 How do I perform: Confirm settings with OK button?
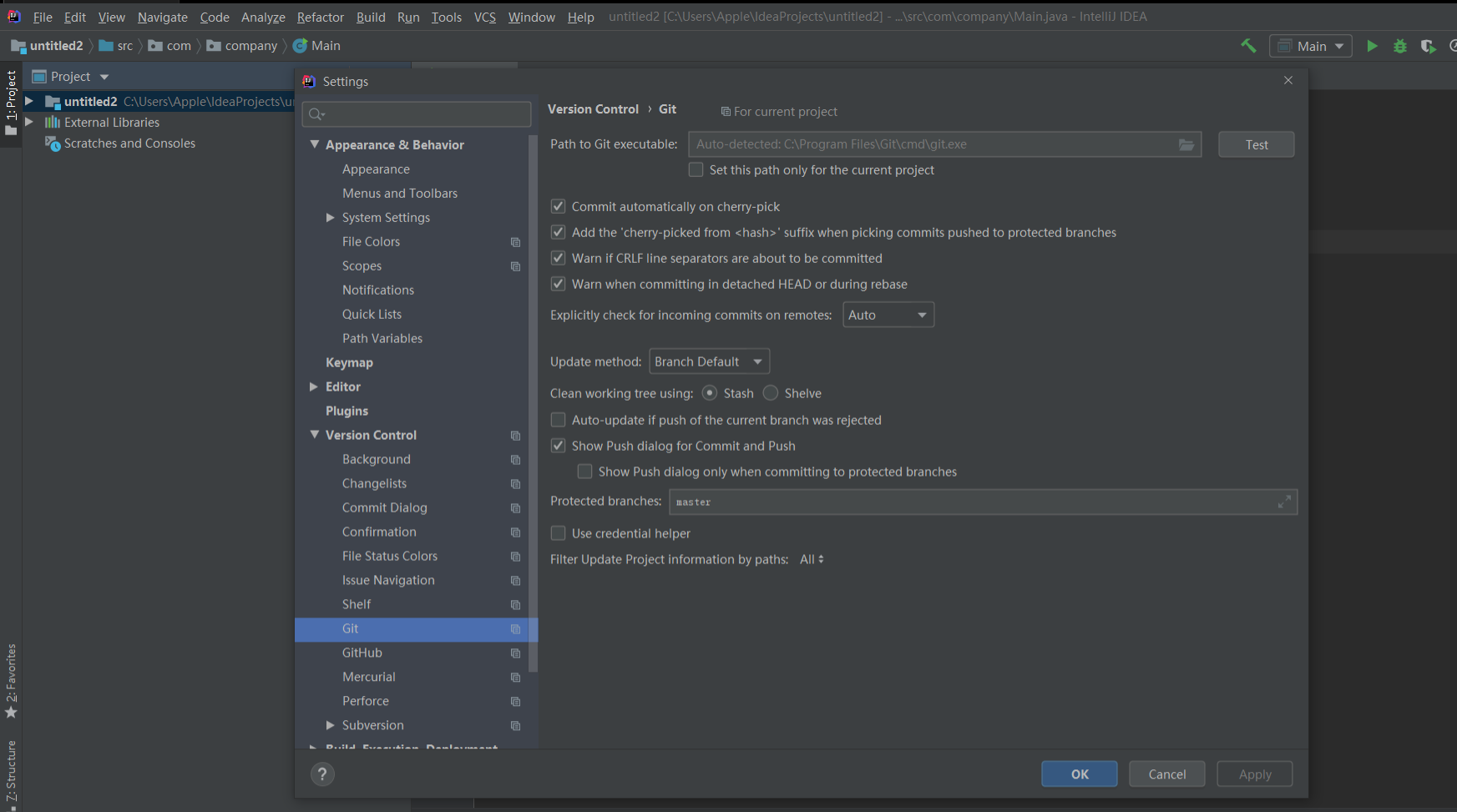[1080, 774]
